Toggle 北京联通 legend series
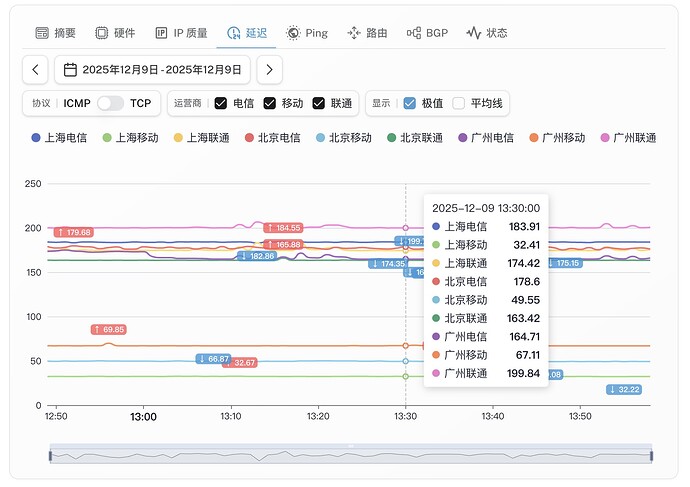Viewport: 690px width, 487px height. coord(415,138)
